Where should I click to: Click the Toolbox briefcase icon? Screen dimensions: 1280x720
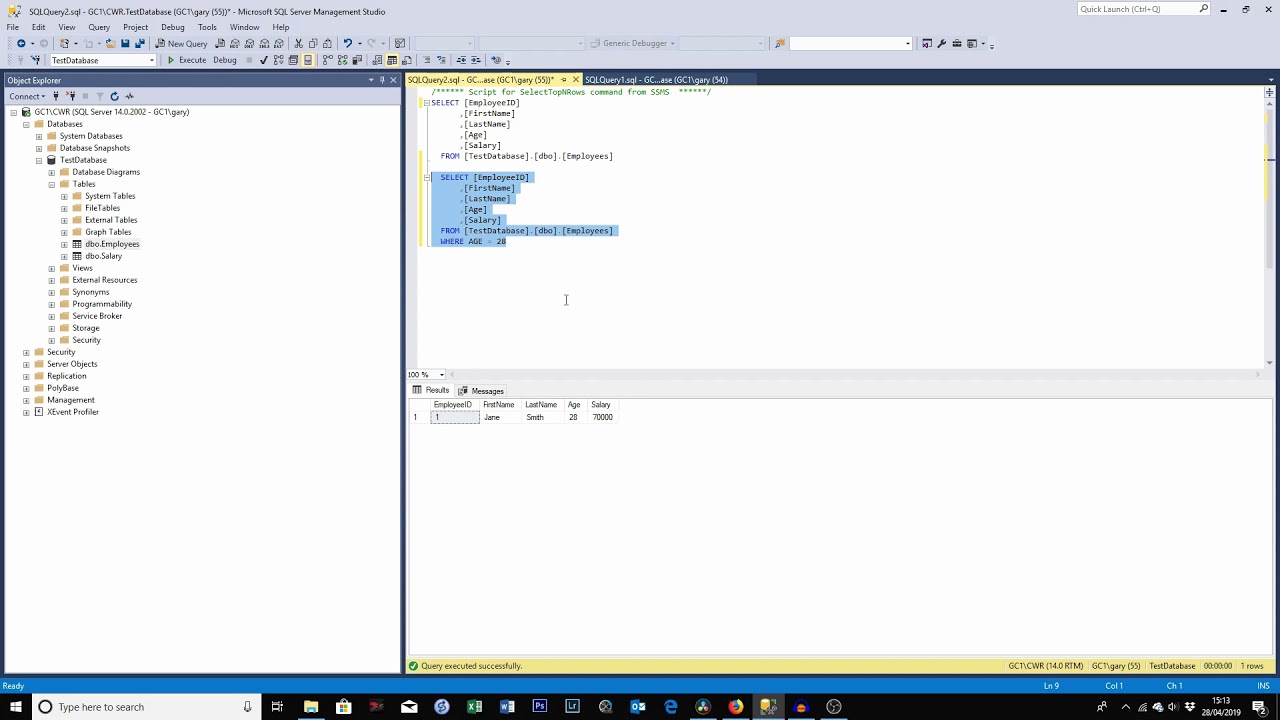(x=956, y=43)
